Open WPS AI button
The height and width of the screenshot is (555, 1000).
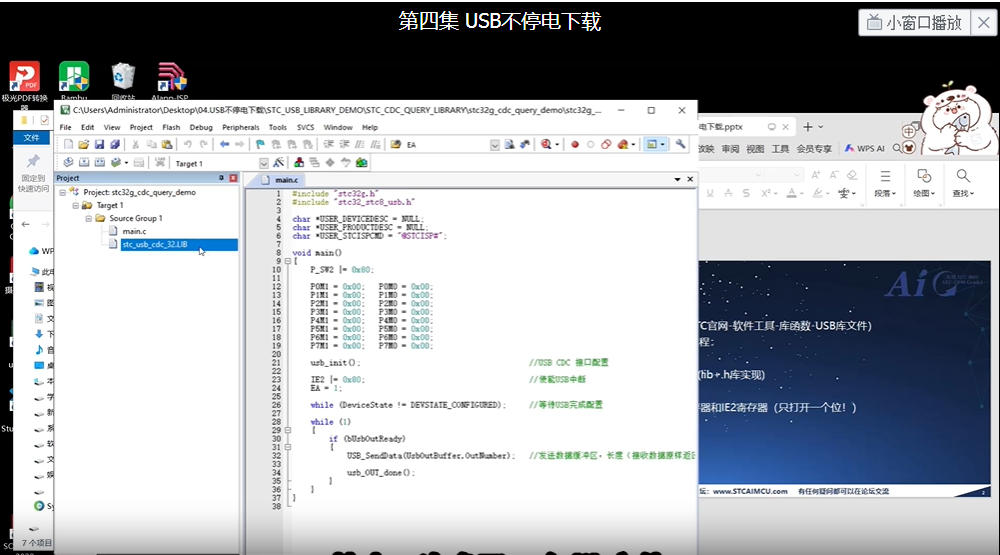864,149
